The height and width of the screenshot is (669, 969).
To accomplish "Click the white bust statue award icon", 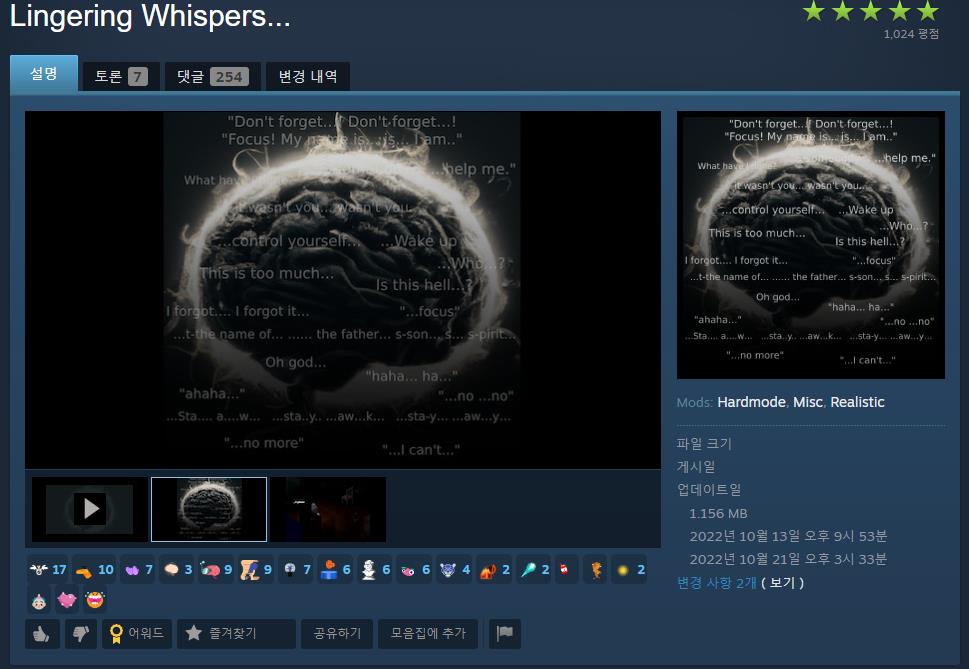I will pos(368,570).
